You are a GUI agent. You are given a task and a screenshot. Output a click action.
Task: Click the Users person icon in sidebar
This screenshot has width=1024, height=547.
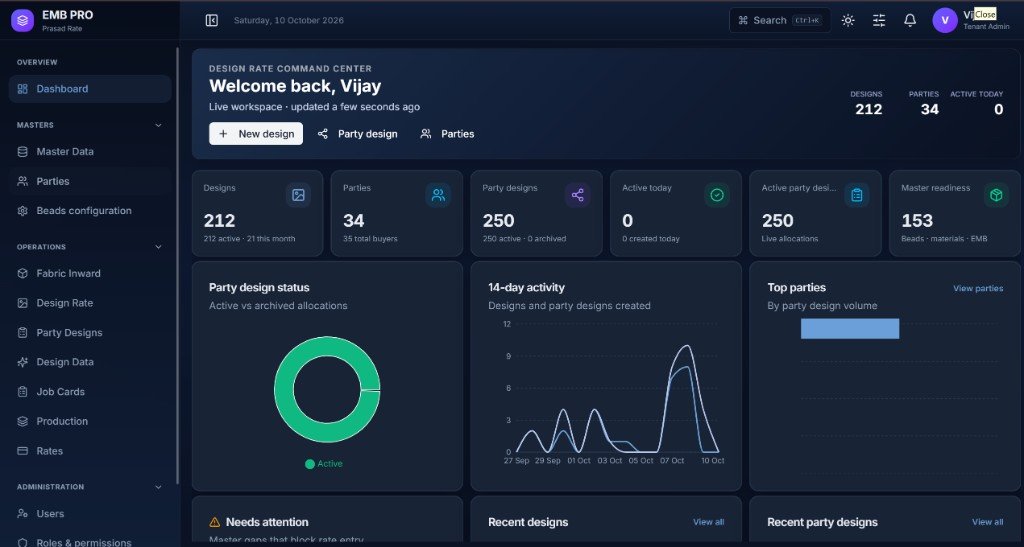22,514
